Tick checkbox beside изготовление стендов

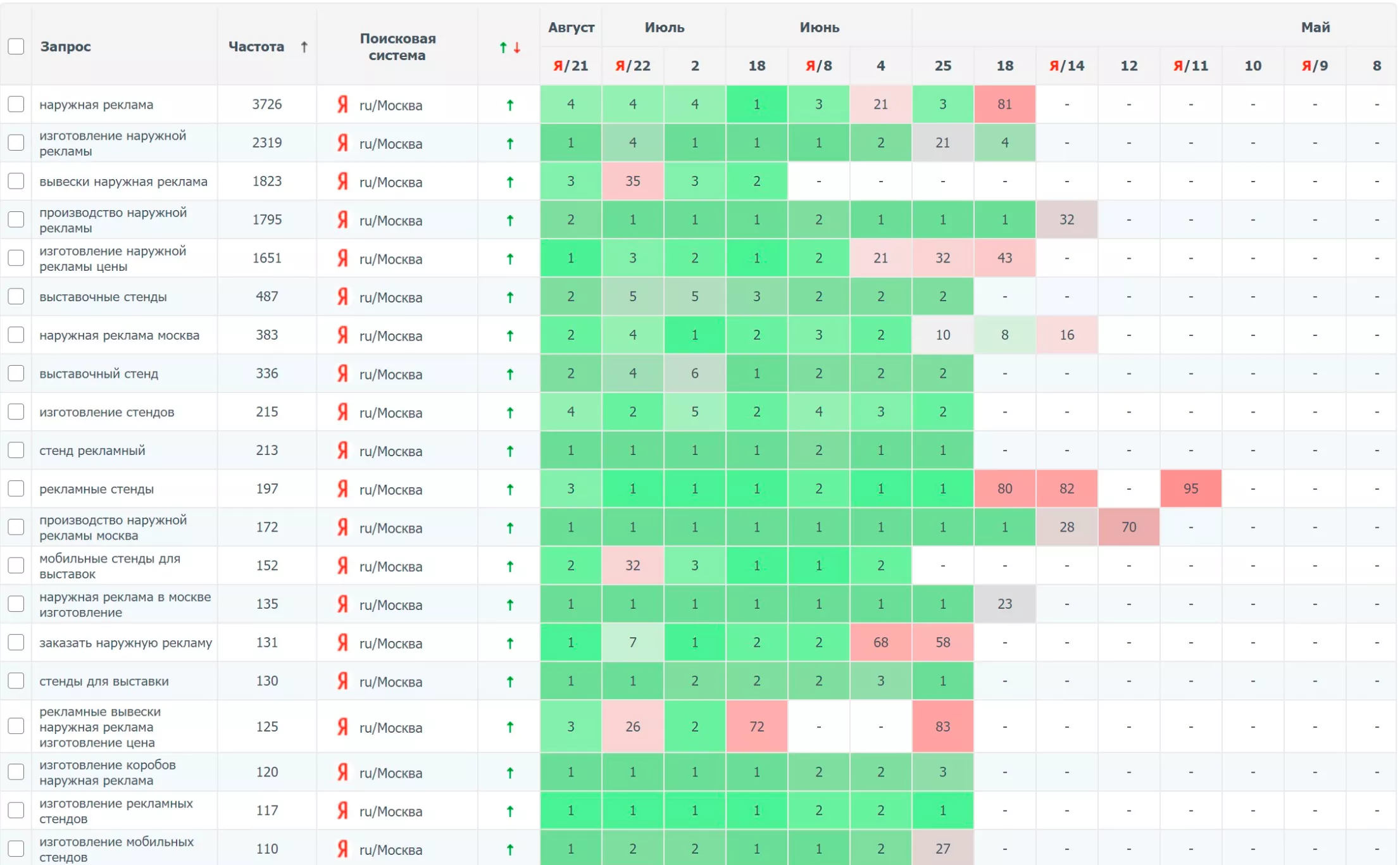pos(16,412)
